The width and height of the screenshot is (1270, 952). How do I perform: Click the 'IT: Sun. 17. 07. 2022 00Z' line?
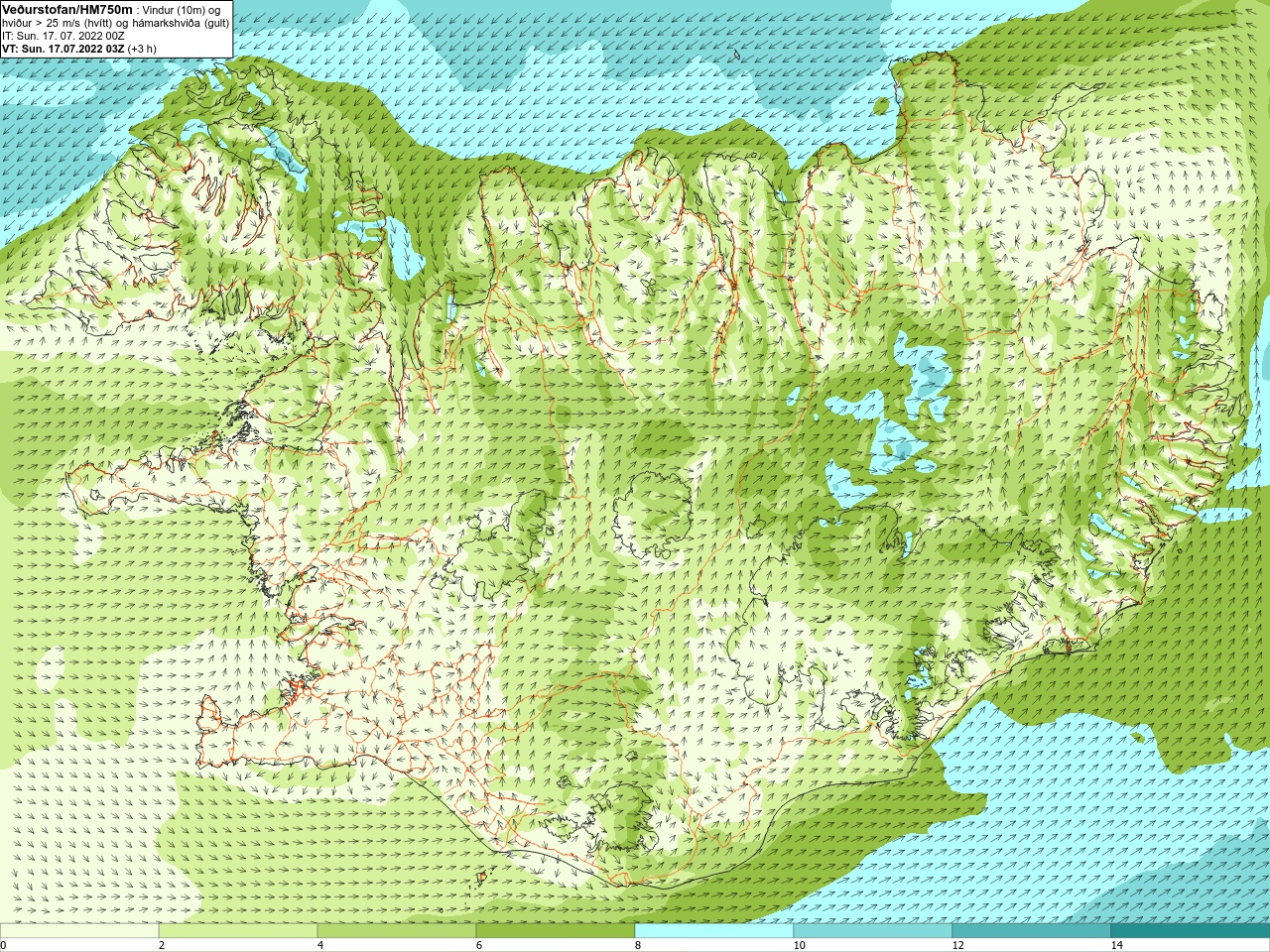pyautogui.click(x=63, y=35)
